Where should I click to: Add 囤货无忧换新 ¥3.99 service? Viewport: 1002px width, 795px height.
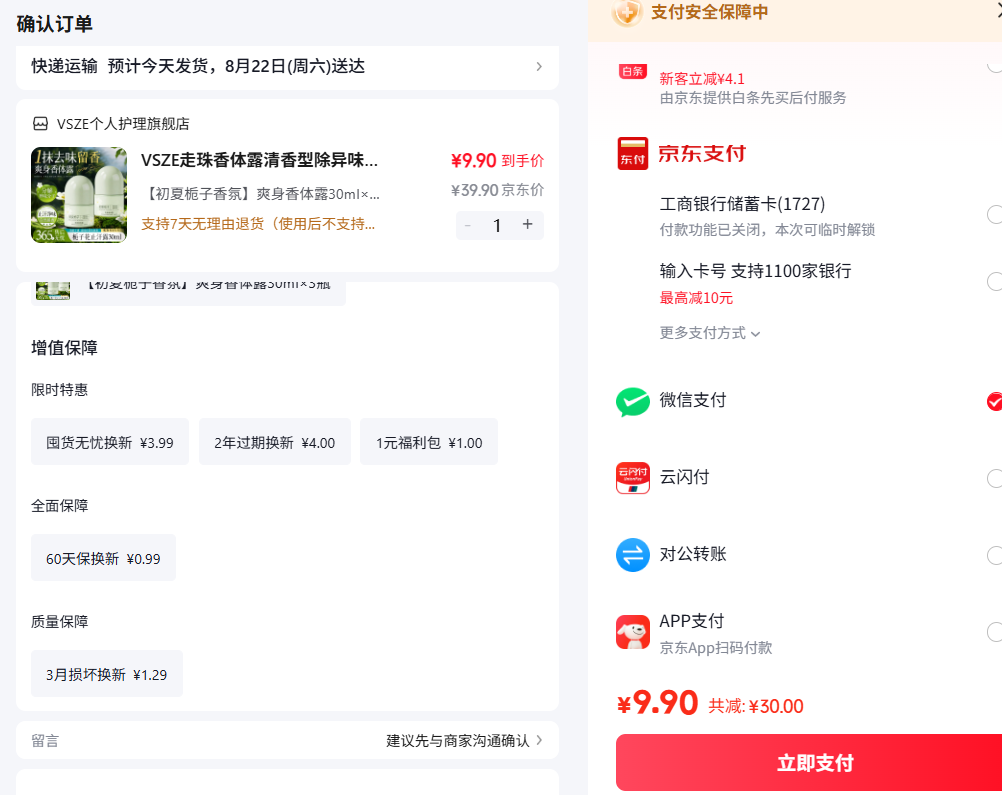point(110,442)
